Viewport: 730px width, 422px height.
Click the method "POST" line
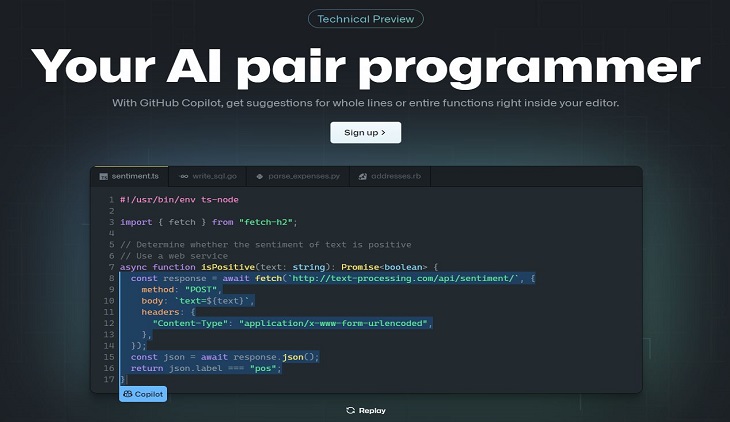[x=182, y=289]
